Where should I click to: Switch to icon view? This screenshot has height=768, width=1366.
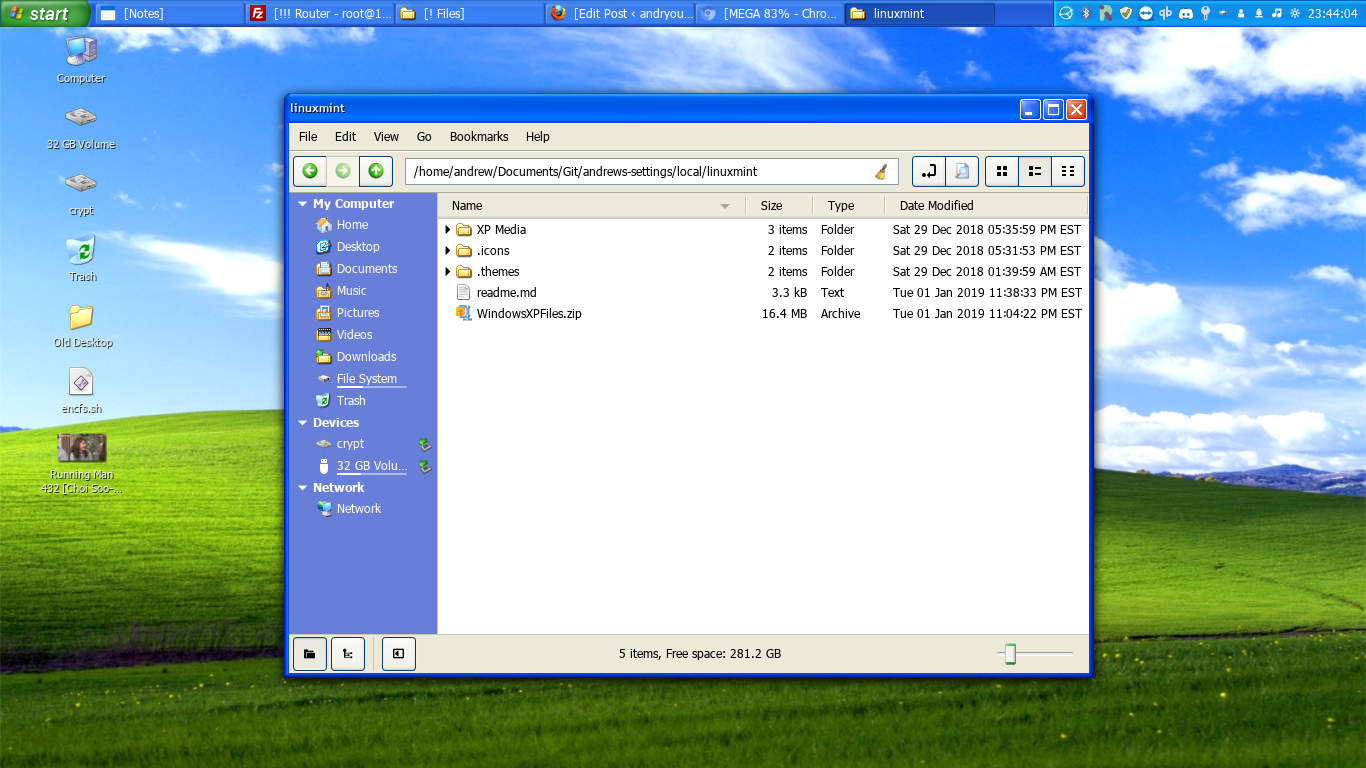pyautogui.click(x=1002, y=171)
